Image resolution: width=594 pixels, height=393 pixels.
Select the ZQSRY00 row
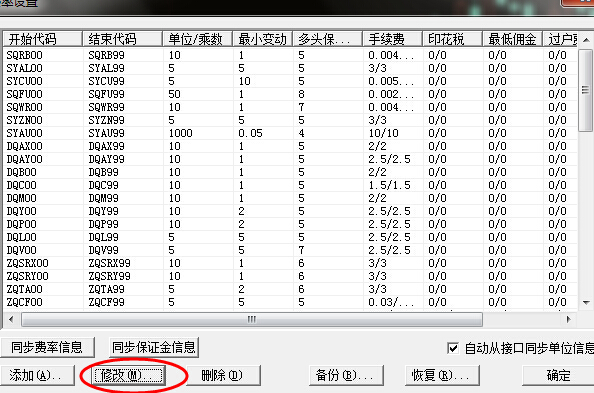tap(290, 276)
